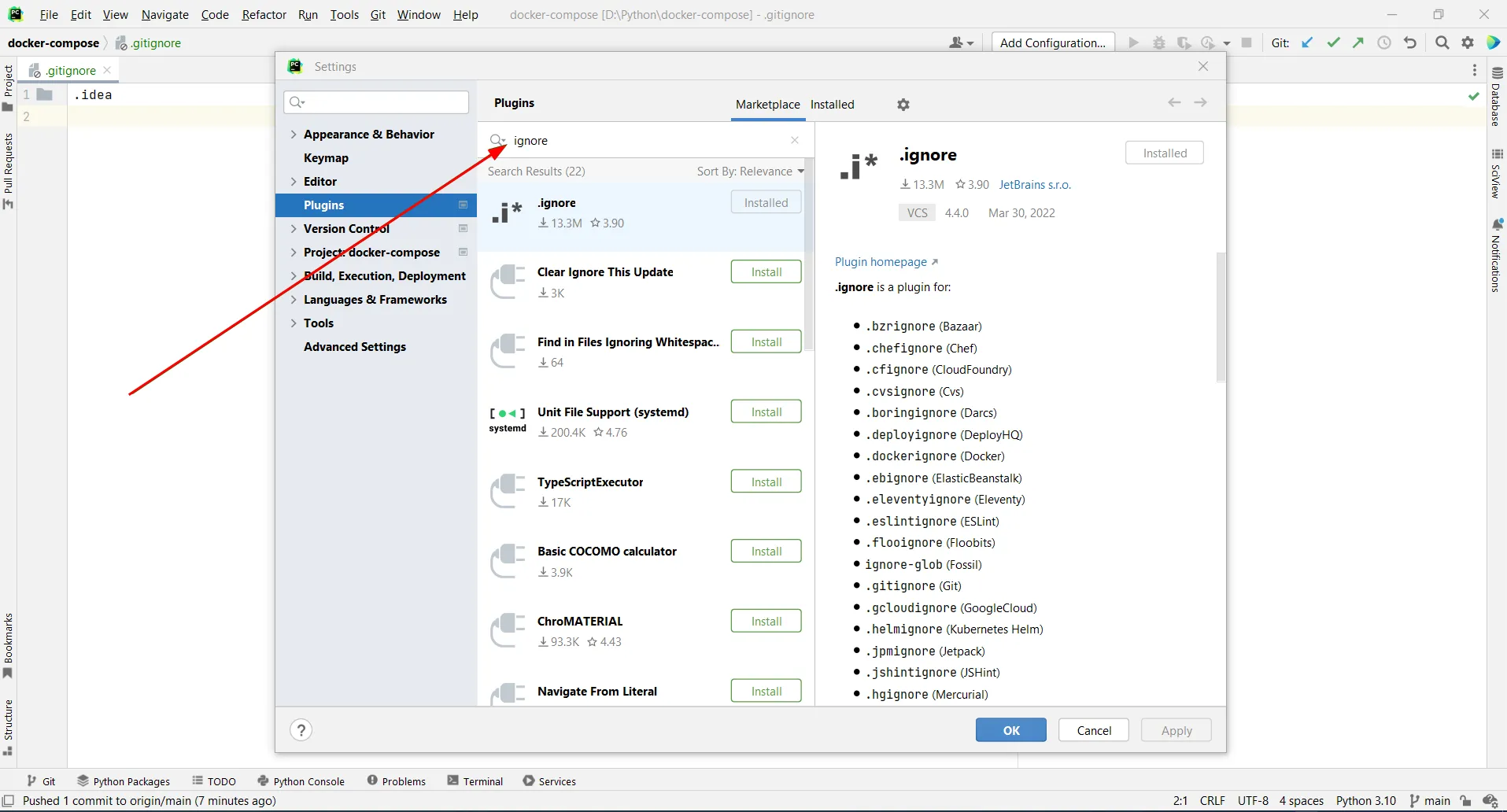Open the Refactor menu
The width and height of the screenshot is (1507, 812).
tap(264, 14)
